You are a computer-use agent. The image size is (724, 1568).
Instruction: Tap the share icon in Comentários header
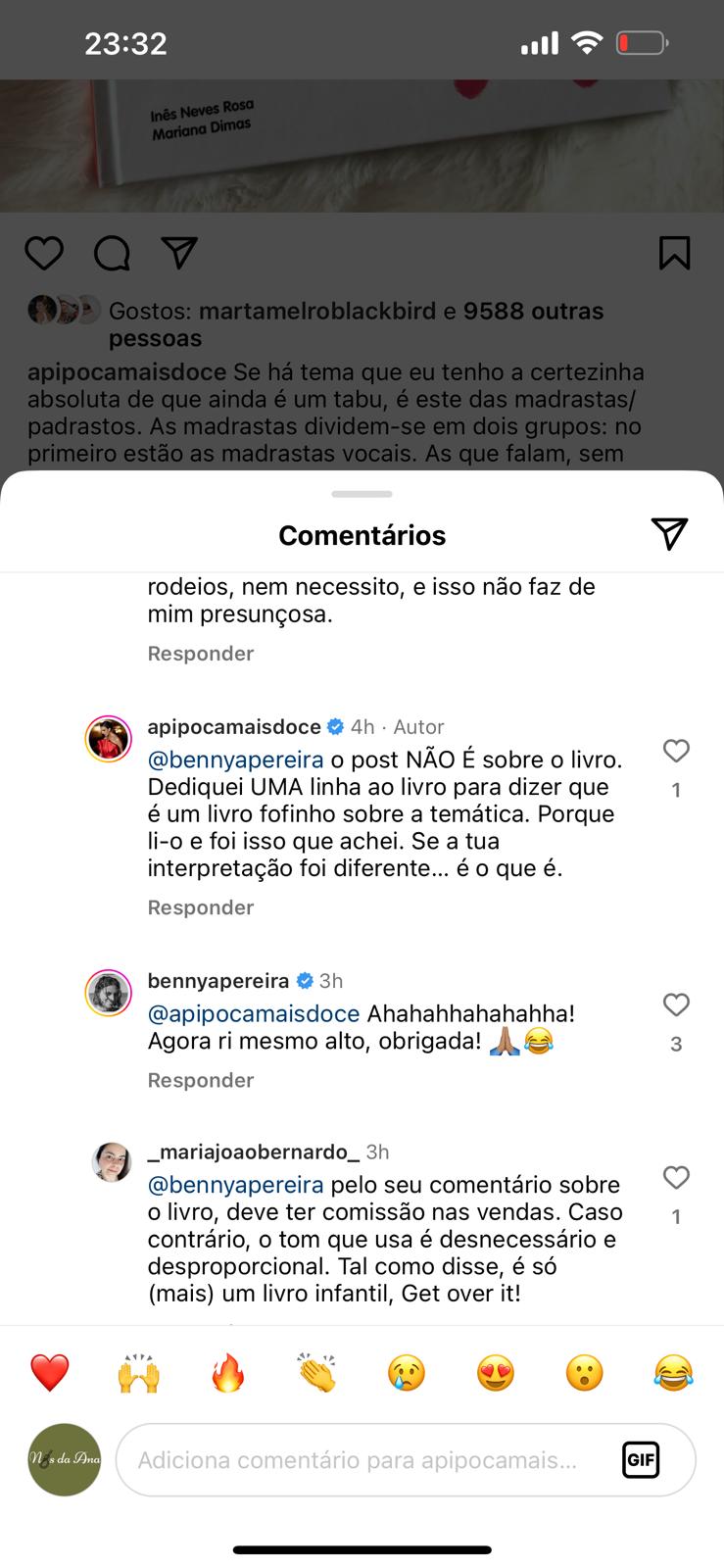click(x=669, y=534)
